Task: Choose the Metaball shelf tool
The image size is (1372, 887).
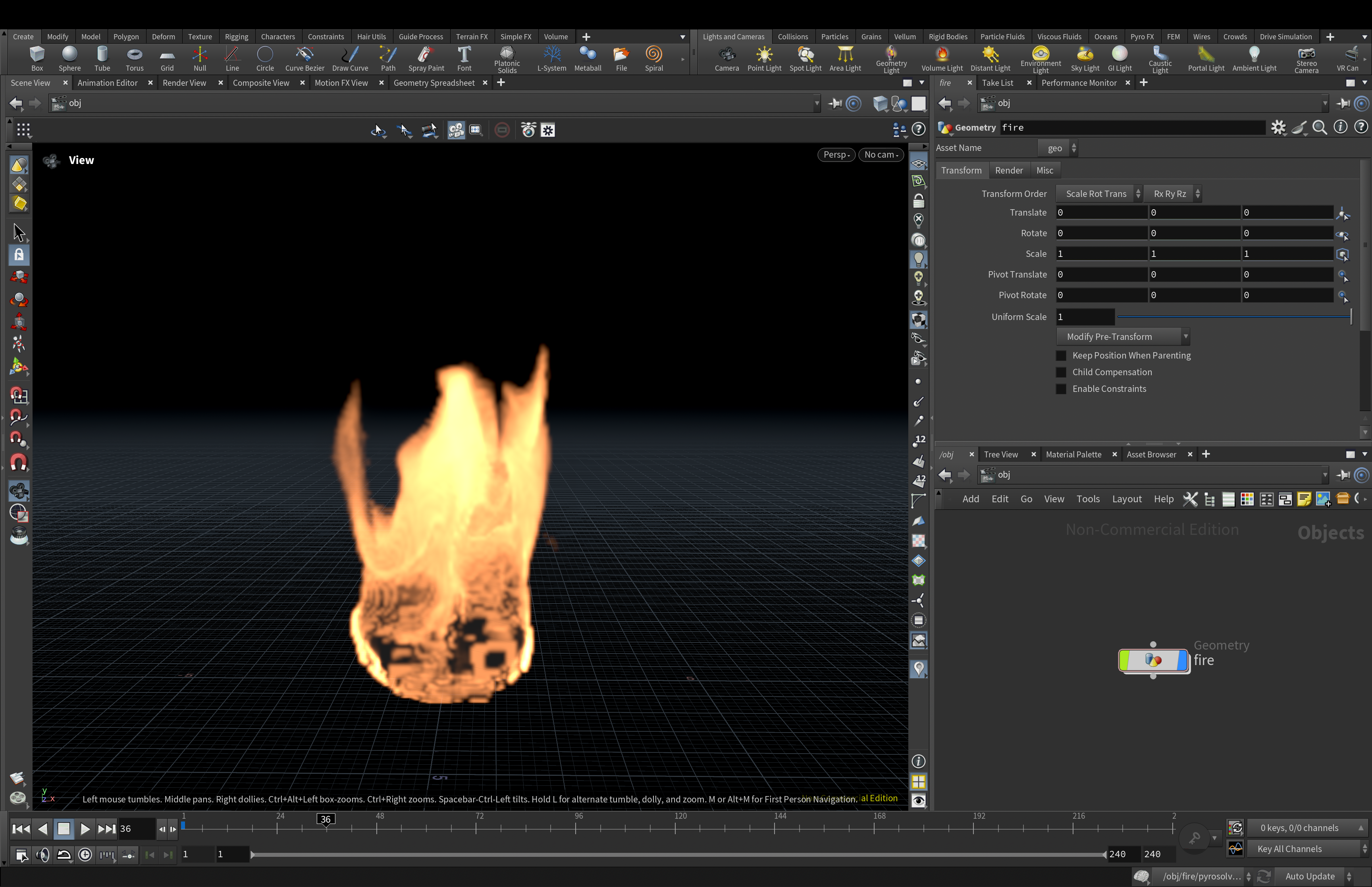Action: pos(587,59)
